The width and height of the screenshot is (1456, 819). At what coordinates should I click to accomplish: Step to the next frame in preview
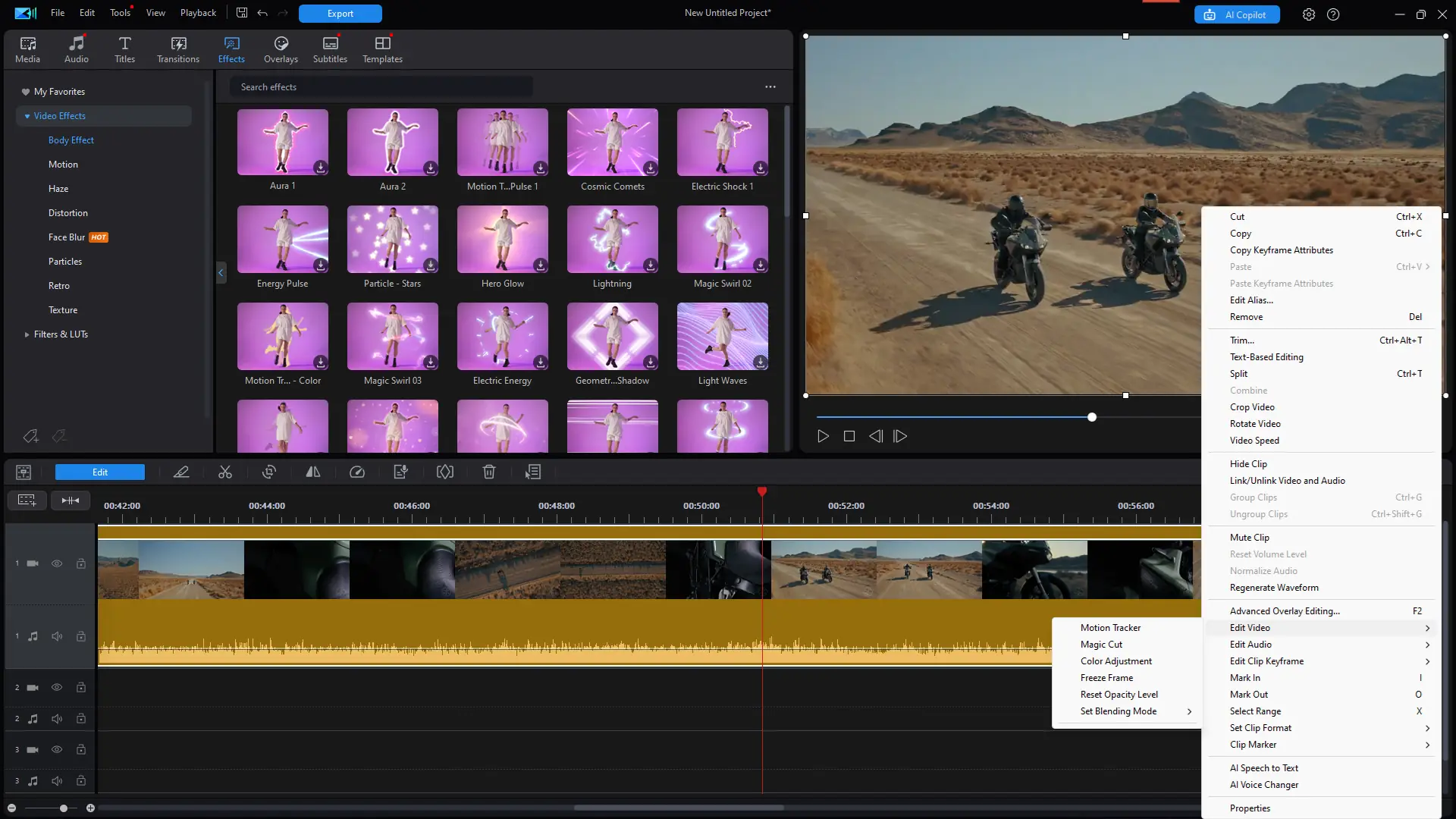pyautogui.click(x=900, y=436)
